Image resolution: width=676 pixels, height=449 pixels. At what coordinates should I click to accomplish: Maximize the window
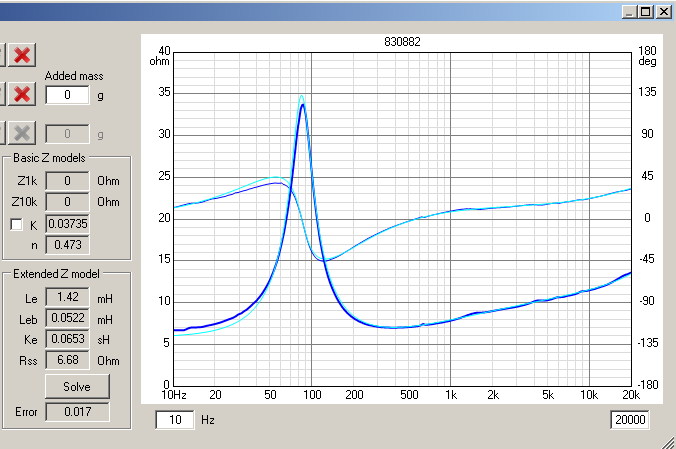point(646,12)
